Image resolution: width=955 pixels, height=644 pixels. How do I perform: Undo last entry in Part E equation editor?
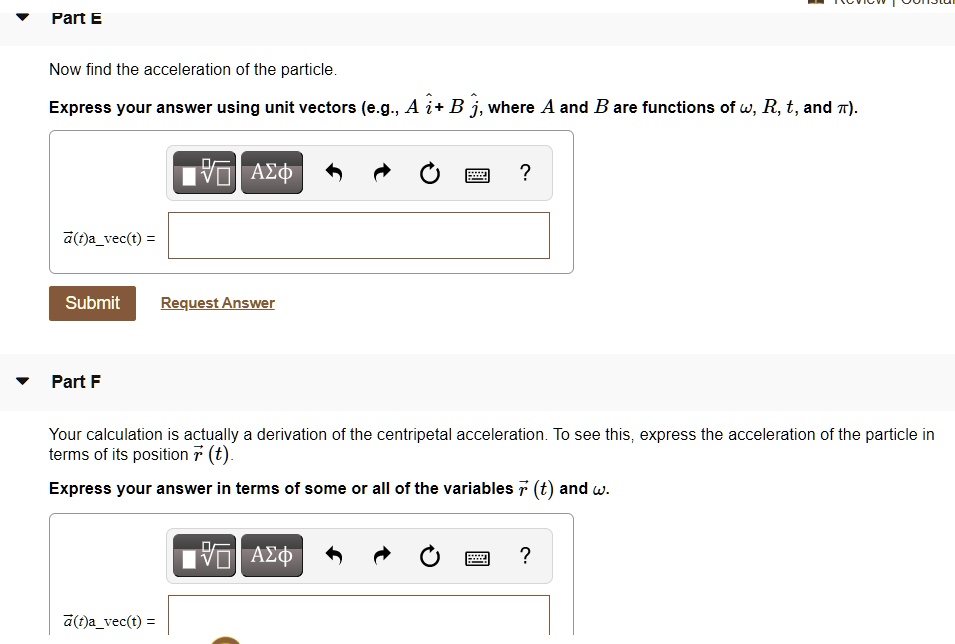pos(334,172)
